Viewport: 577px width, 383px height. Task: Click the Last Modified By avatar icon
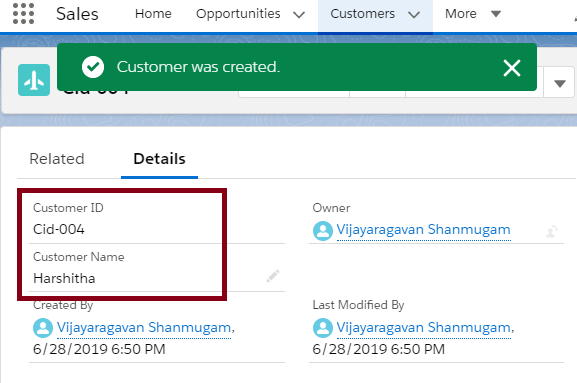click(x=323, y=328)
